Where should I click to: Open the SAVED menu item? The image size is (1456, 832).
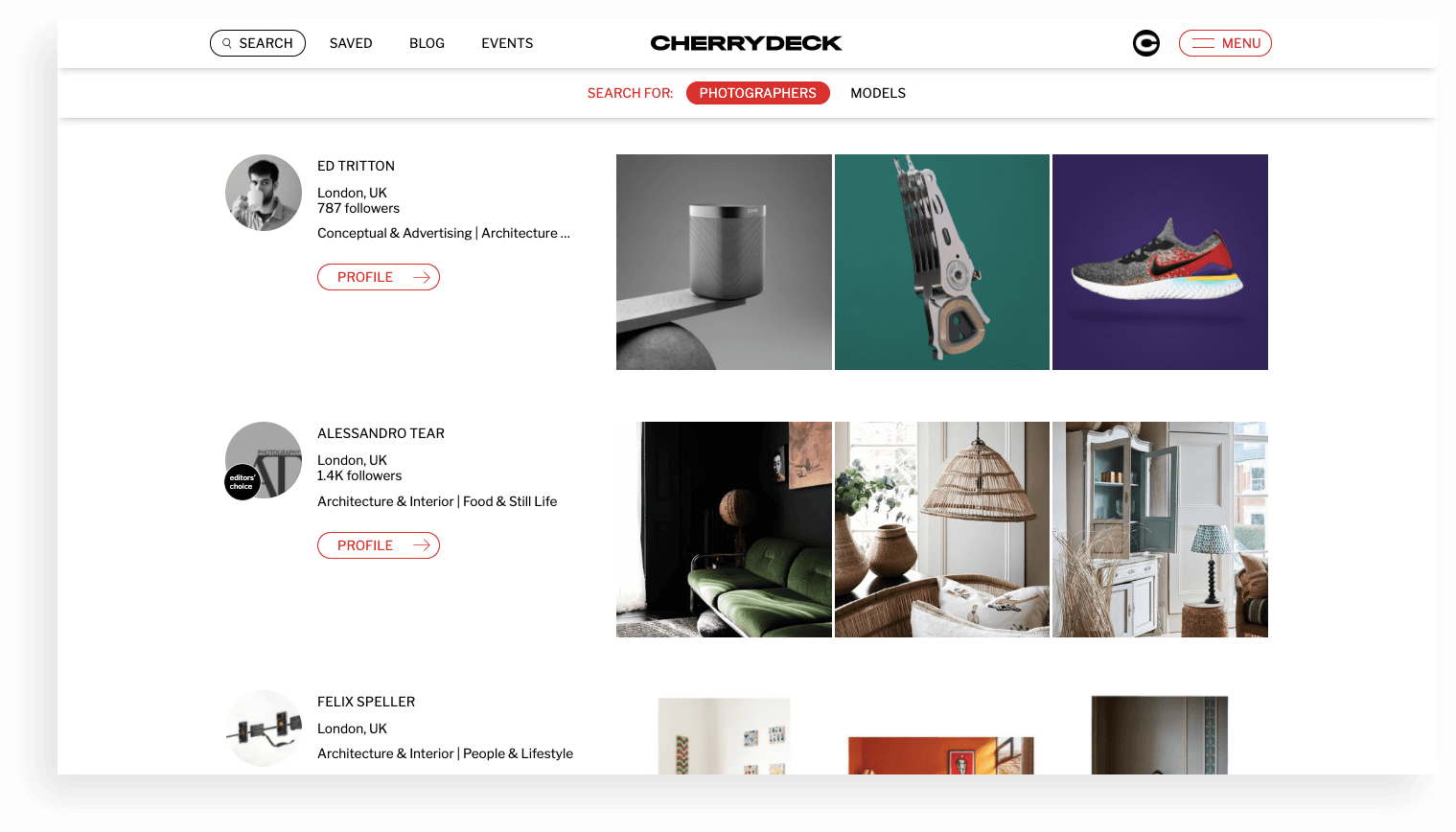tap(351, 43)
